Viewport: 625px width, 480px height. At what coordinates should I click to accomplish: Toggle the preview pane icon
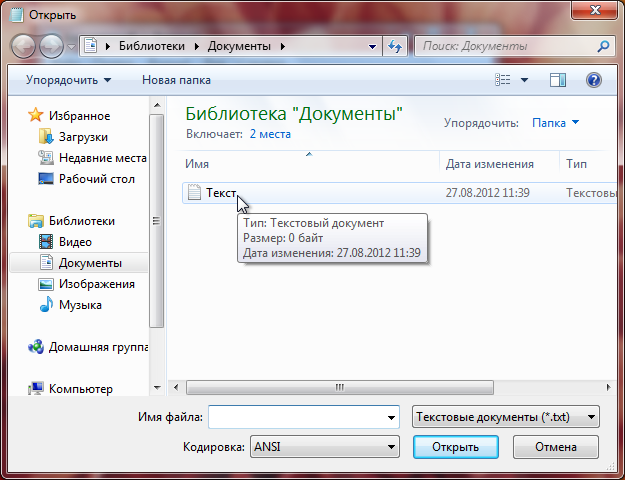[x=558, y=80]
